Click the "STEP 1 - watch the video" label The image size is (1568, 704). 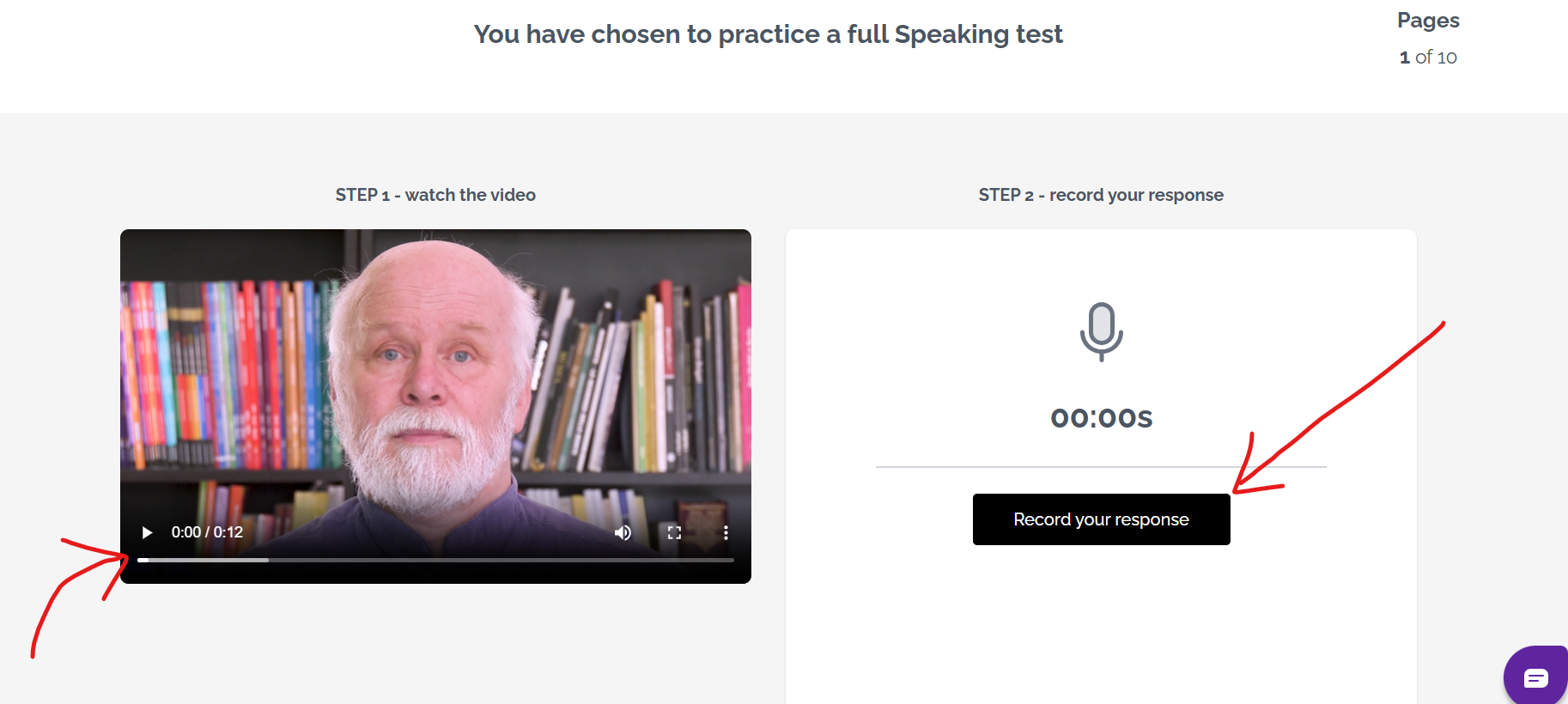coord(435,195)
